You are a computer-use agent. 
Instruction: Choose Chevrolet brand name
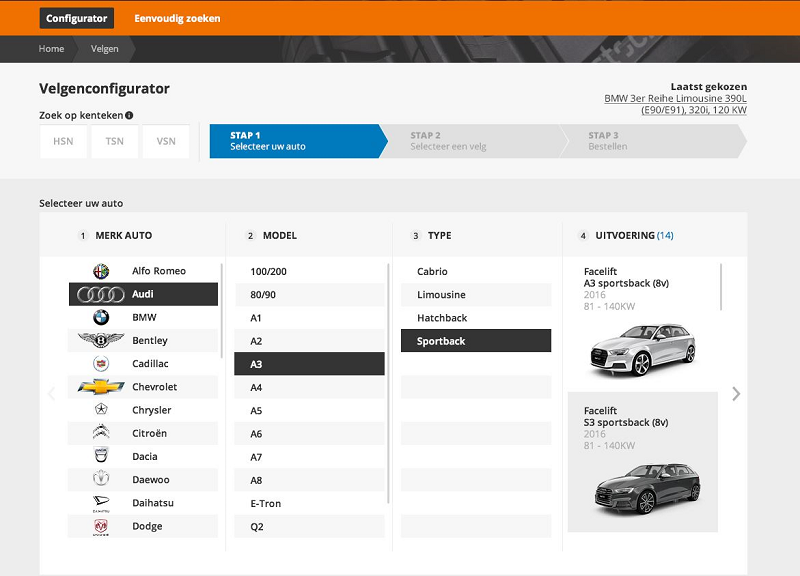tap(155, 387)
